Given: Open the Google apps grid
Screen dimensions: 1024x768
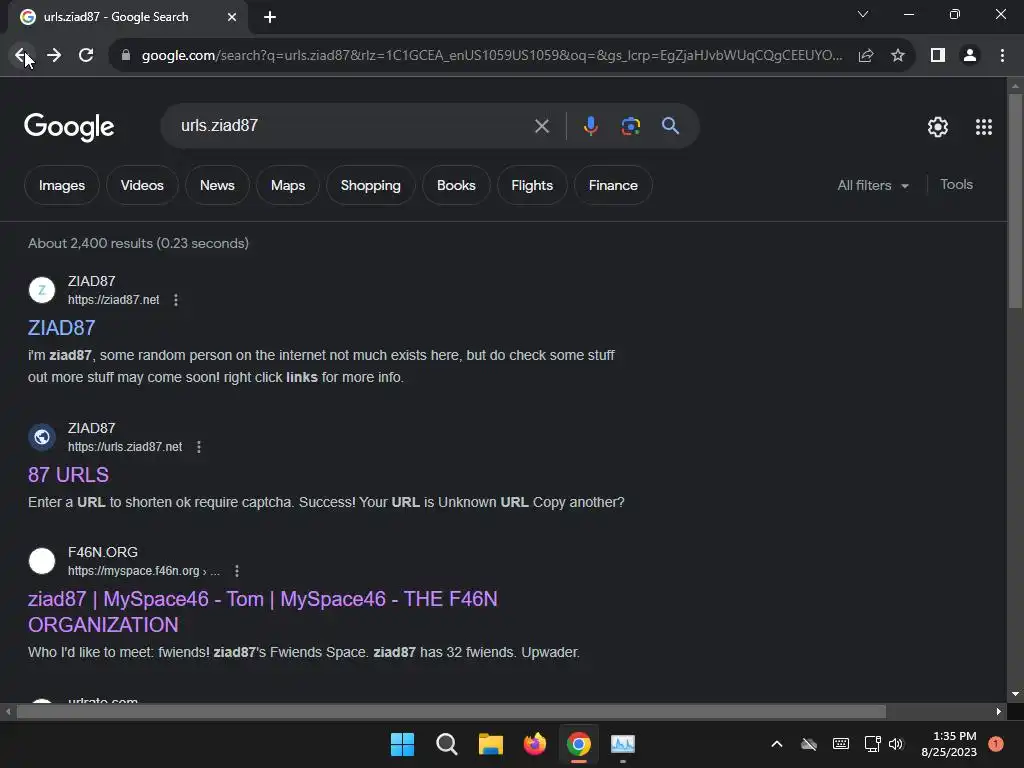Looking at the screenshot, I should pos(984,127).
